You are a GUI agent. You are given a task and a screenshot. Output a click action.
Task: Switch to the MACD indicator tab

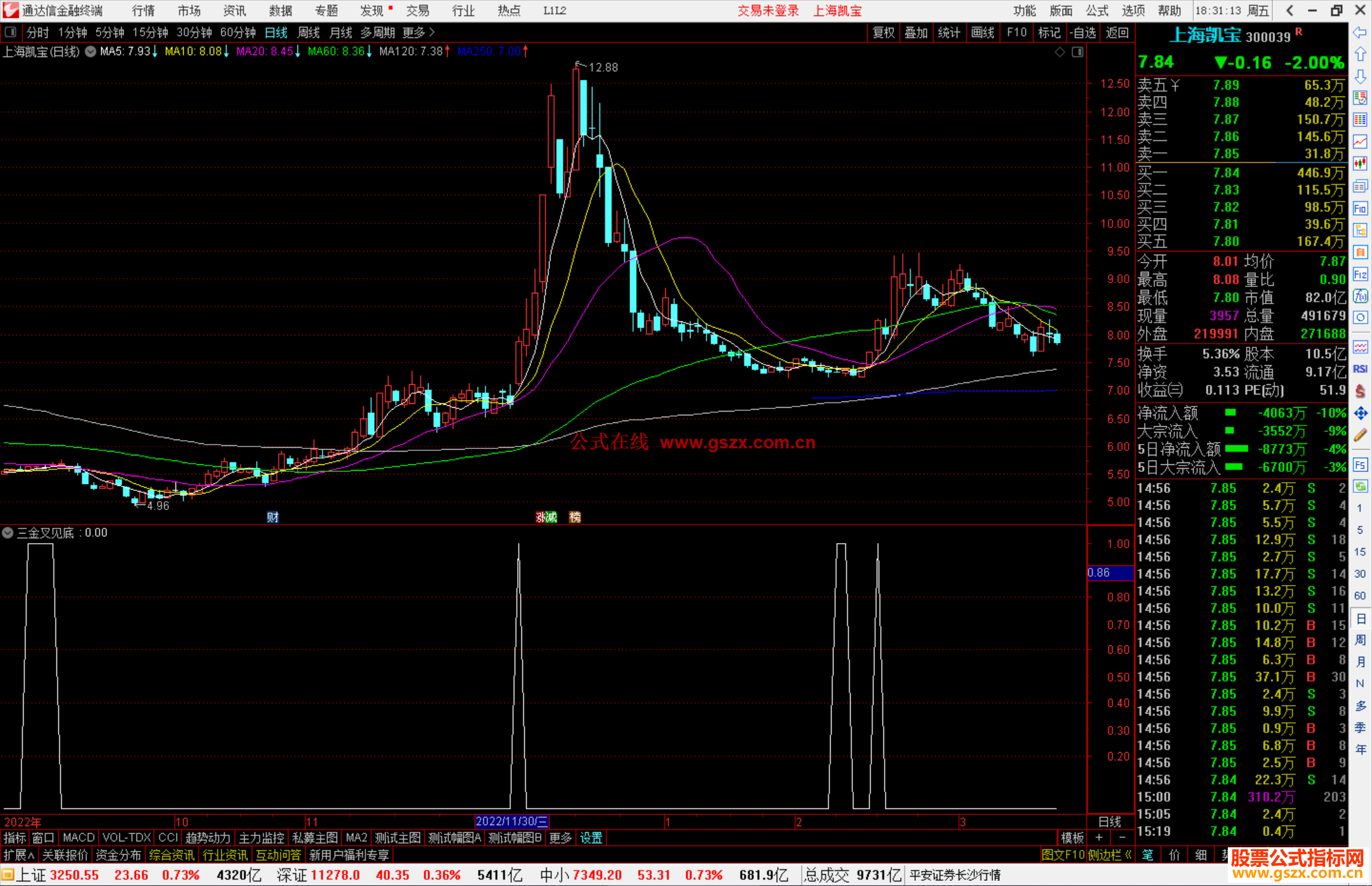[x=78, y=838]
